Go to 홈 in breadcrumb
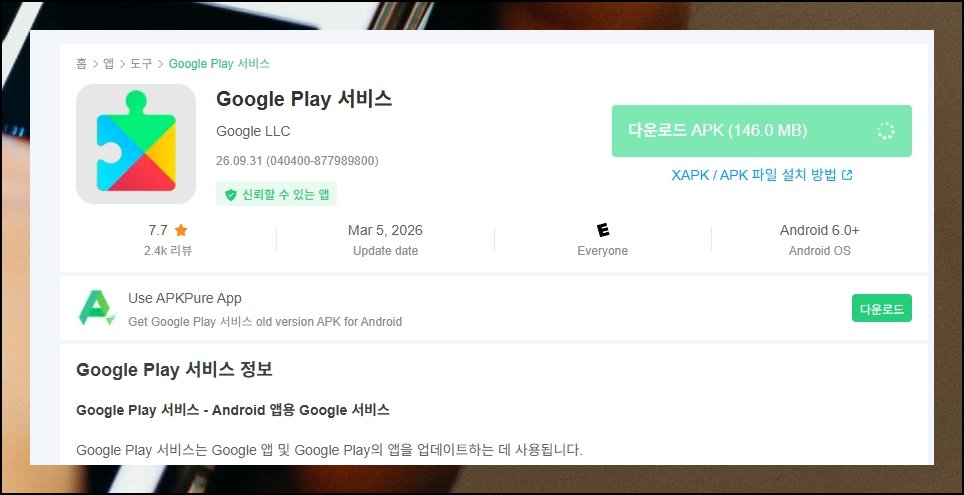Viewport: 964px width, 495px height. point(81,64)
